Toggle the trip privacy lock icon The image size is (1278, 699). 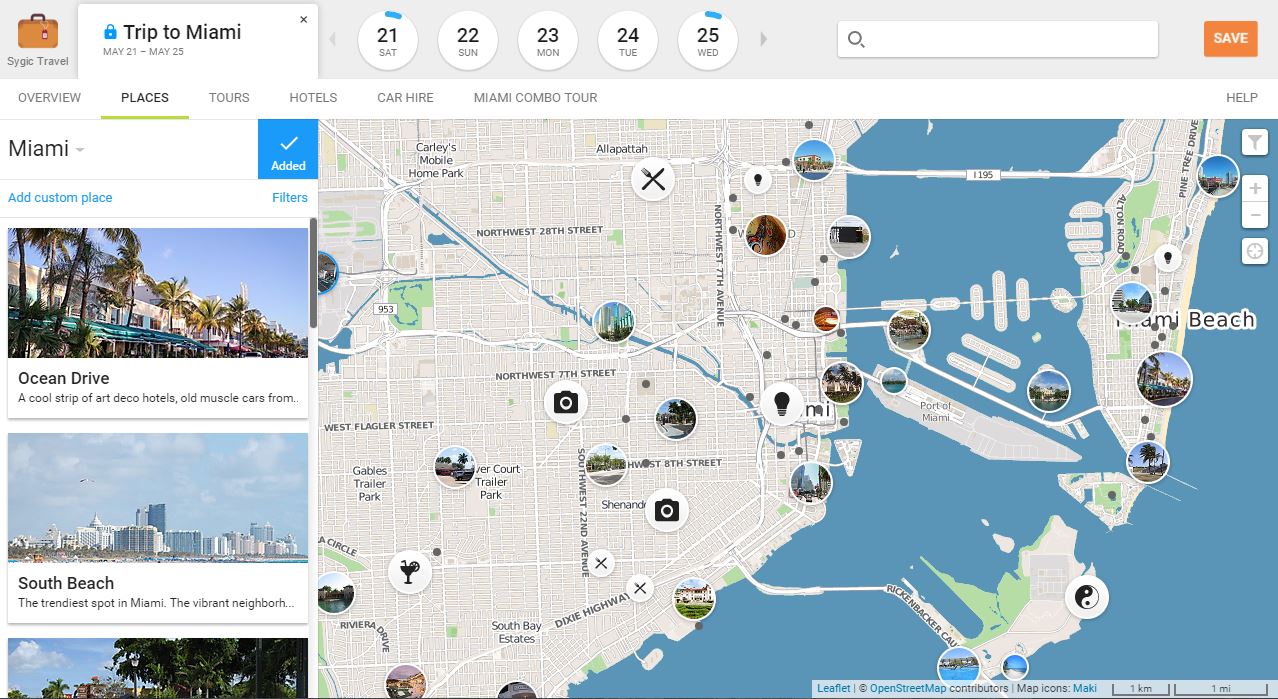tap(108, 31)
